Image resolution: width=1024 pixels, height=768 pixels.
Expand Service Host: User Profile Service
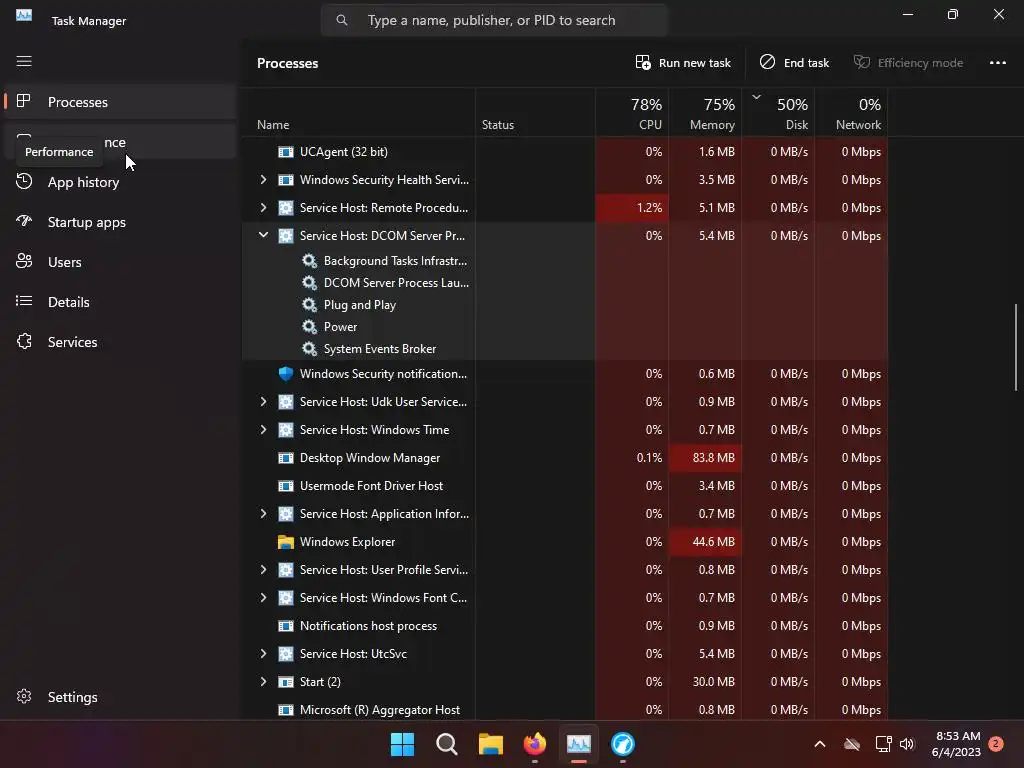263,569
